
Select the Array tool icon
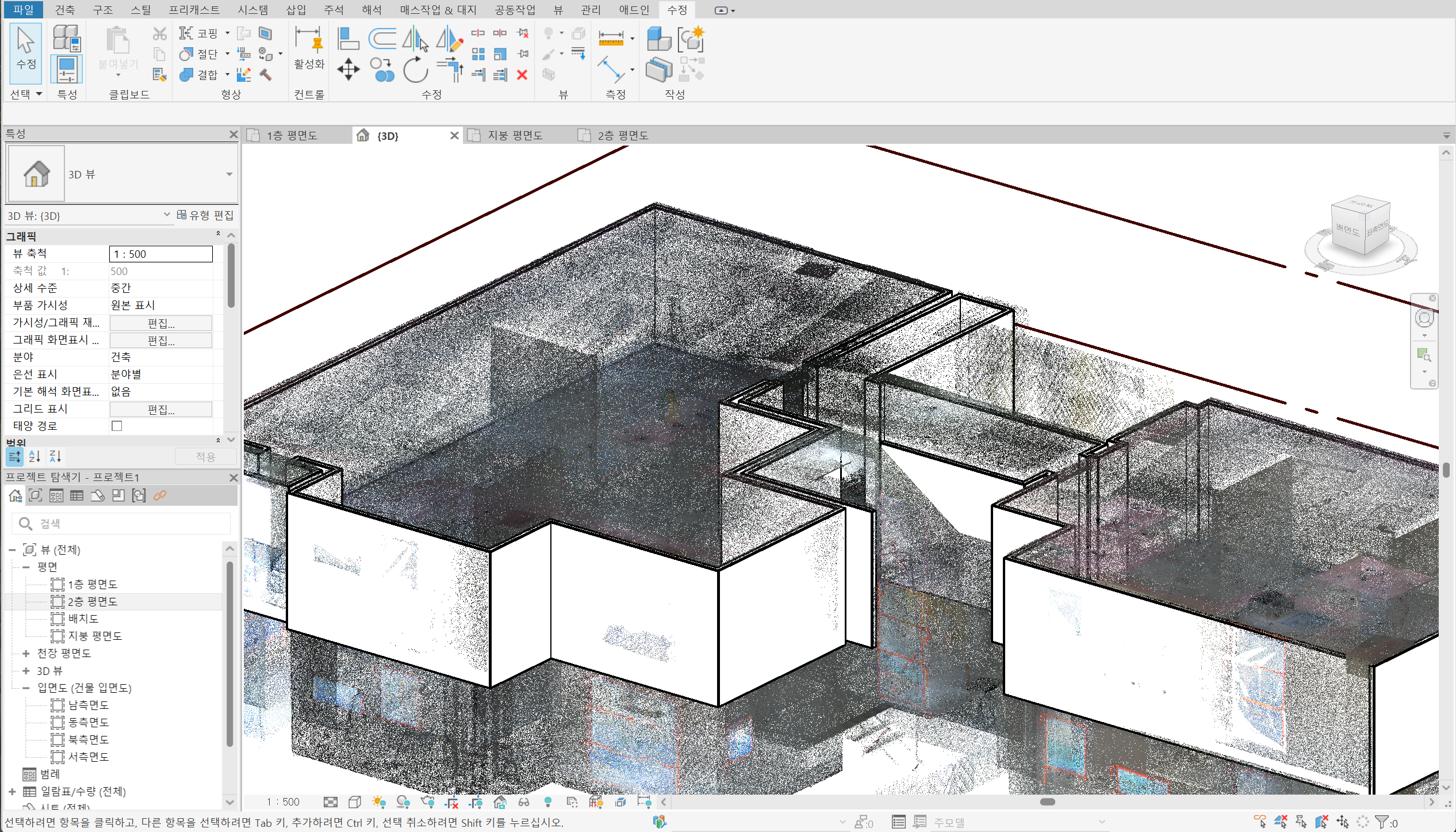(478, 54)
